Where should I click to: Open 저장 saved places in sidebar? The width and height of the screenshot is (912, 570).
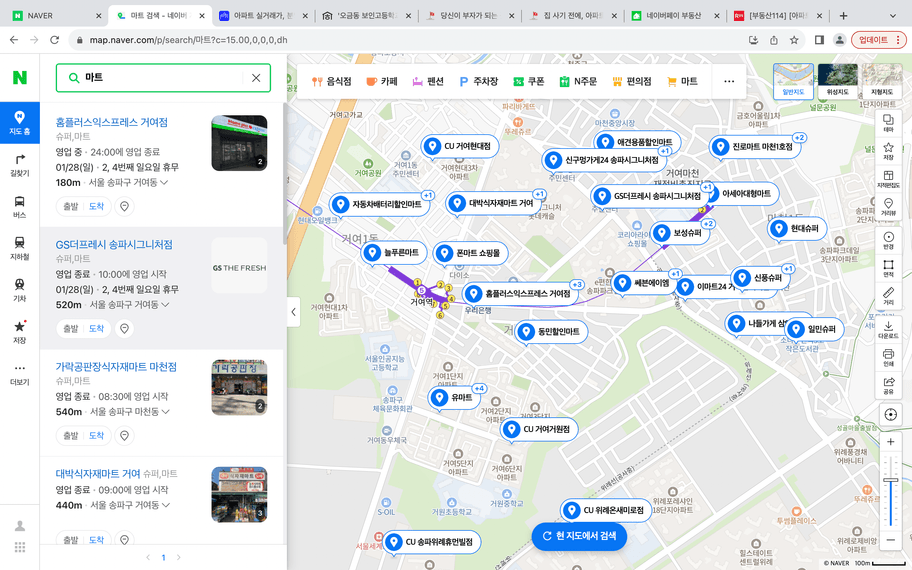[x=20, y=332]
